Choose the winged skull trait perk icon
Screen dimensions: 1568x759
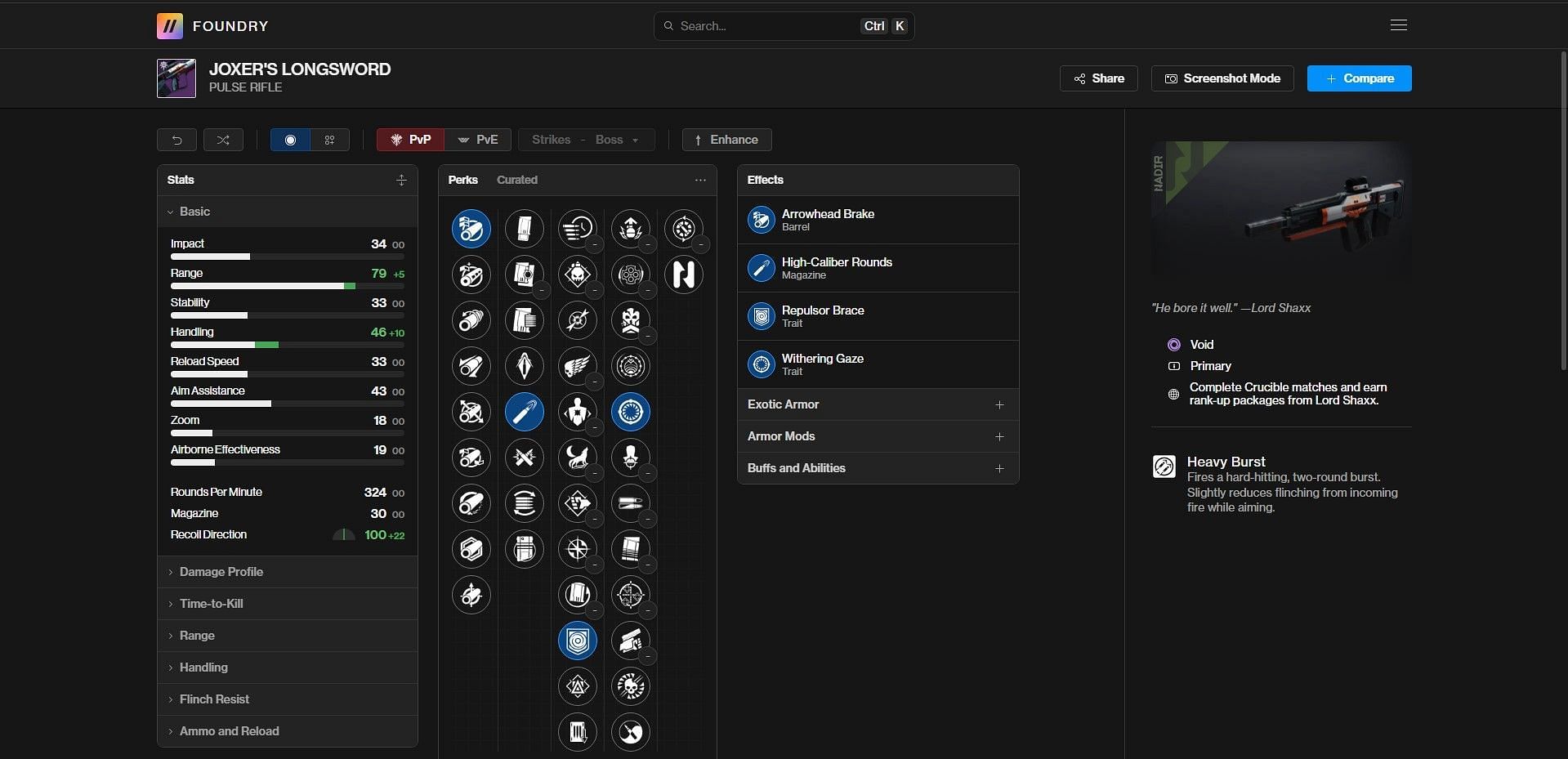tap(578, 366)
